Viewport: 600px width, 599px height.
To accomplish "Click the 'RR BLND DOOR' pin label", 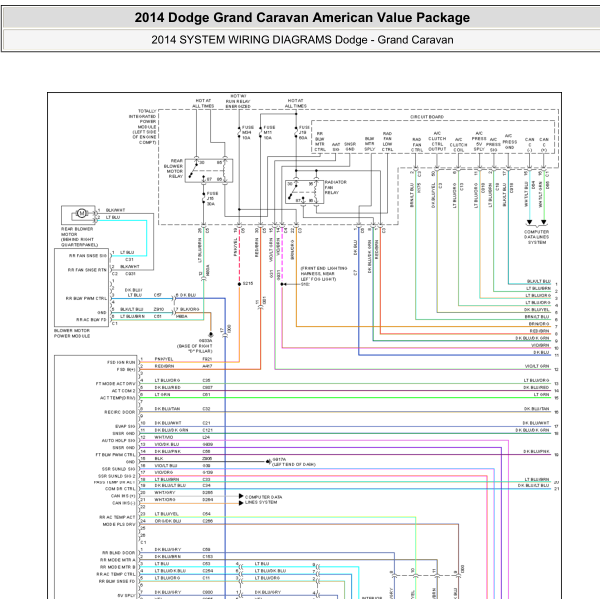I will point(118,553).
